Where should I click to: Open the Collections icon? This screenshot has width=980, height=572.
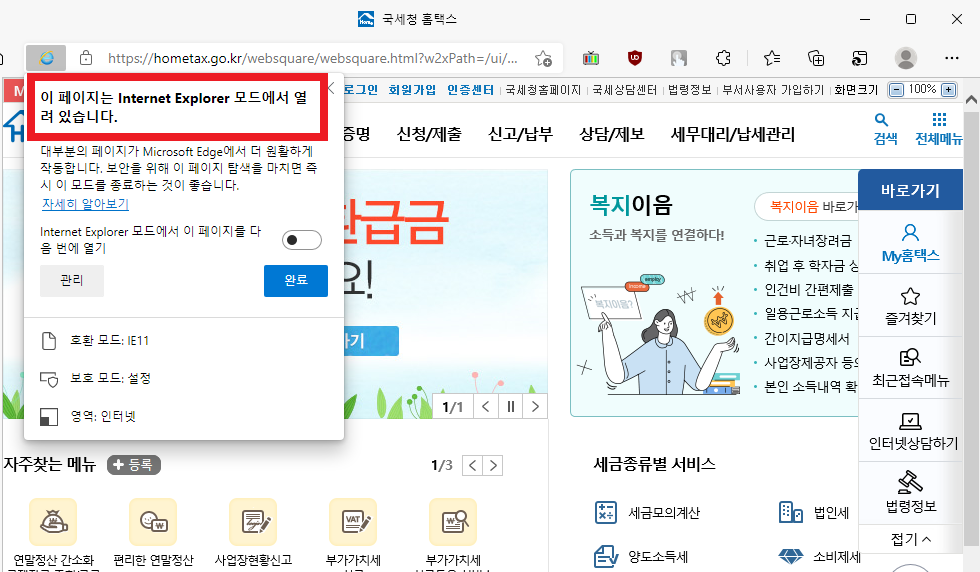816,58
